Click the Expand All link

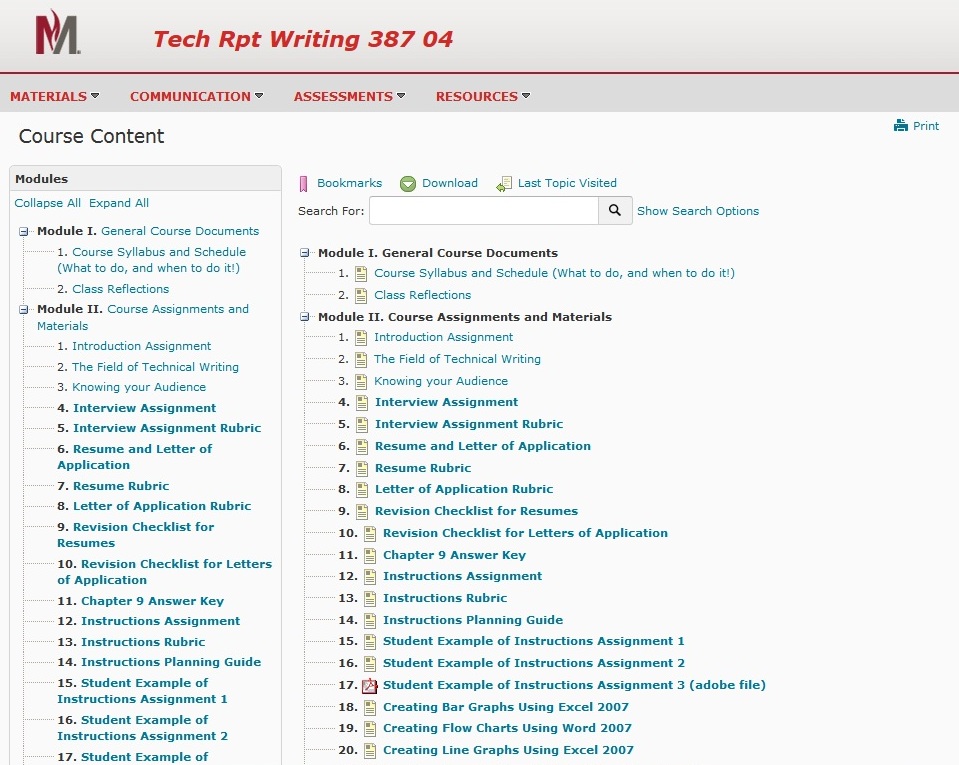pyautogui.click(x=119, y=203)
